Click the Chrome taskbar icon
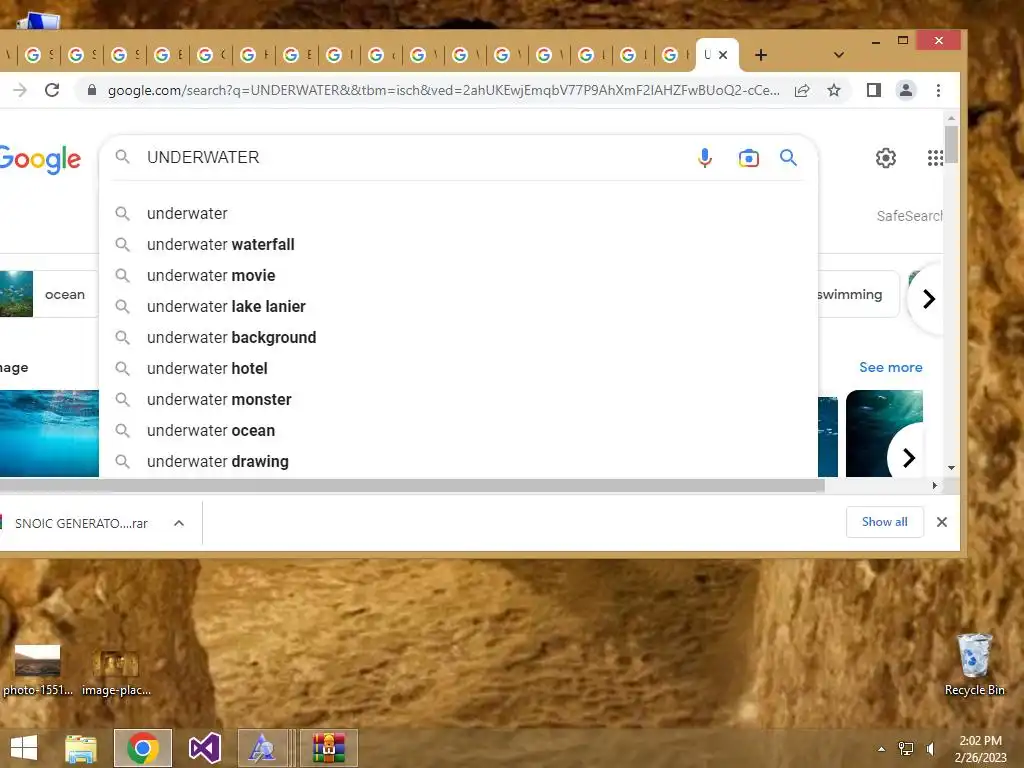 (143, 748)
